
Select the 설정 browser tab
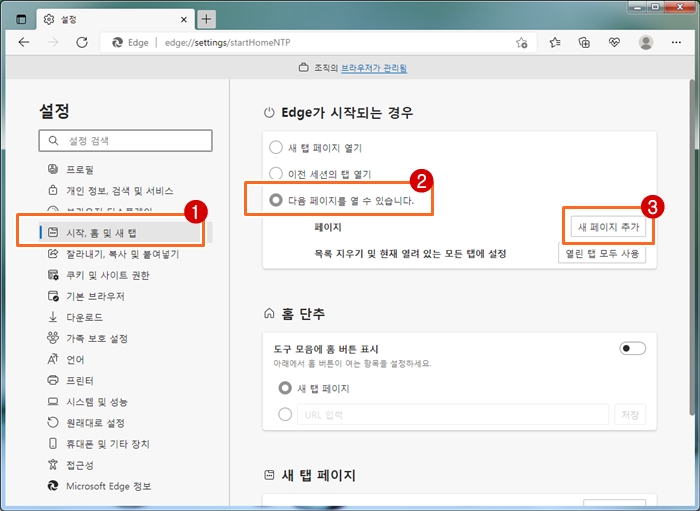point(115,19)
